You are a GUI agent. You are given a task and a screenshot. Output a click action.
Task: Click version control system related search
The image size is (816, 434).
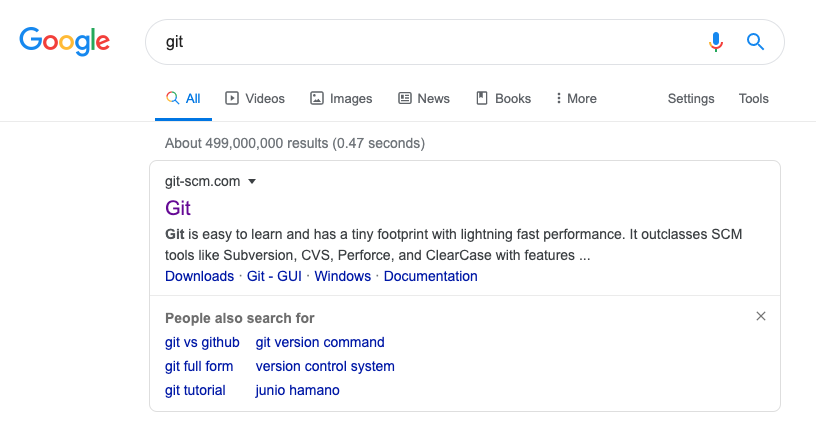coord(325,366)
